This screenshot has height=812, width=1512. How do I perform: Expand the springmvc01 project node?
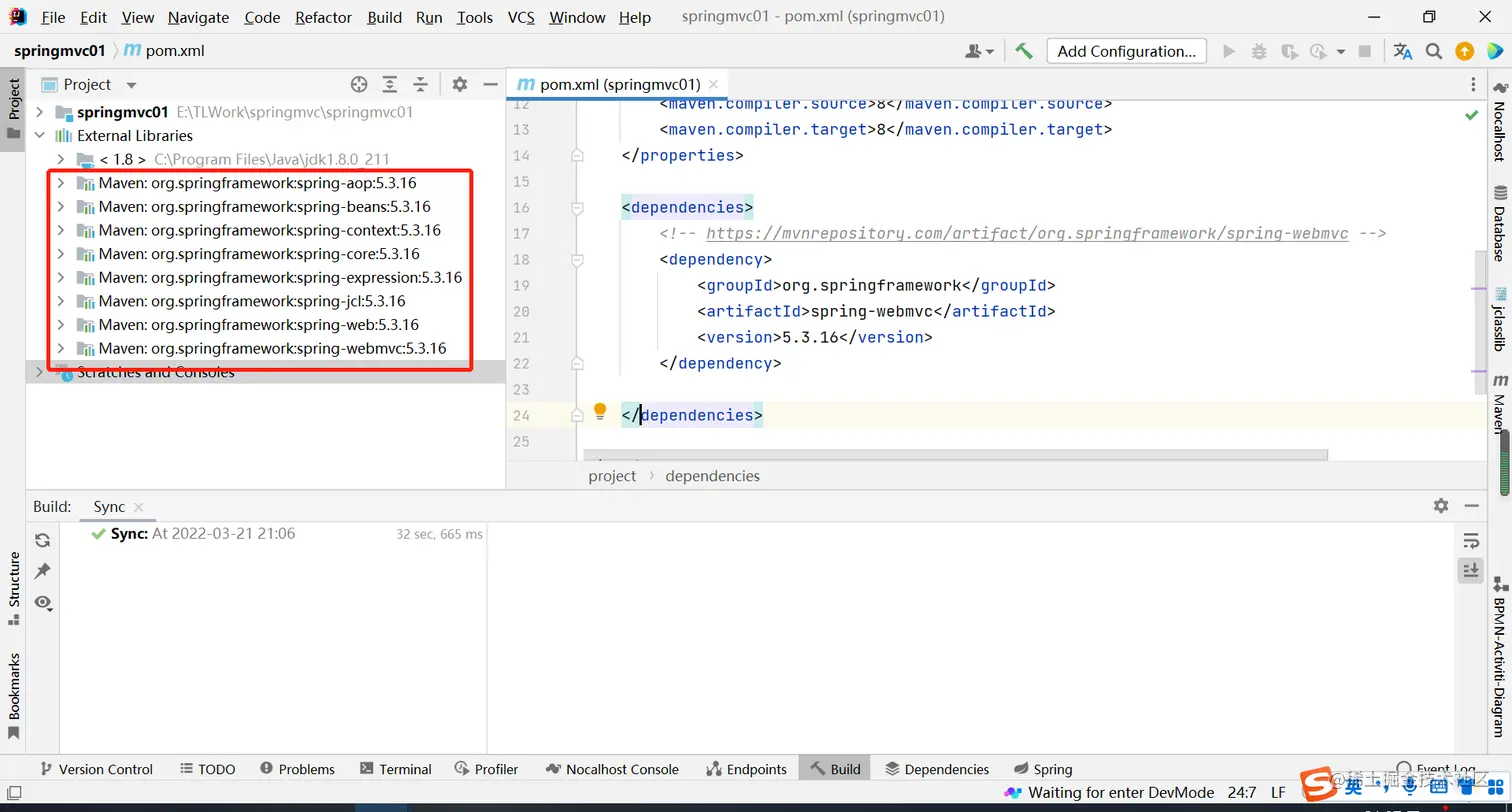(x=40, y=112)
